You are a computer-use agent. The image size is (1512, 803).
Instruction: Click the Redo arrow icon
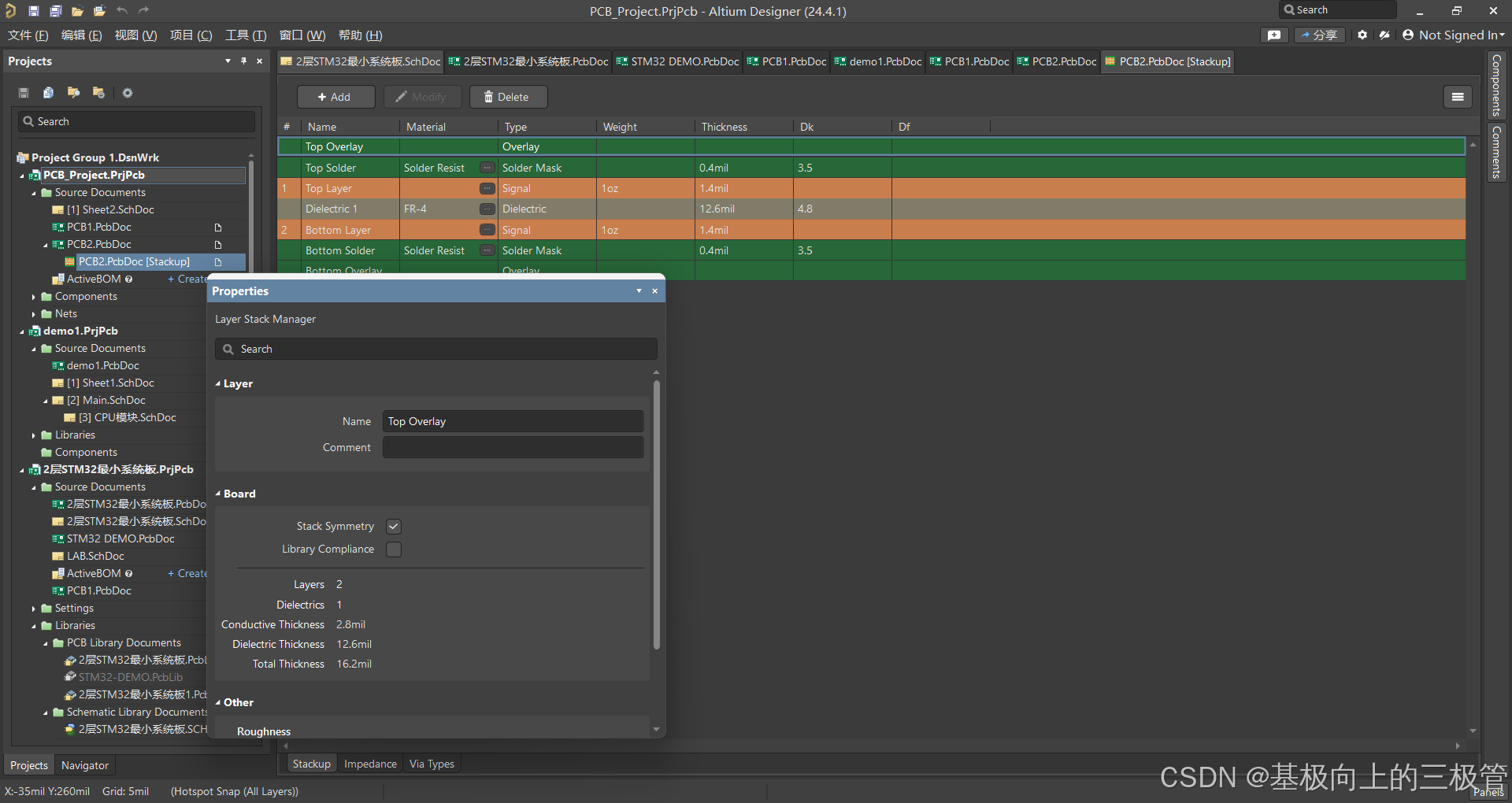[x=143, y=10]
